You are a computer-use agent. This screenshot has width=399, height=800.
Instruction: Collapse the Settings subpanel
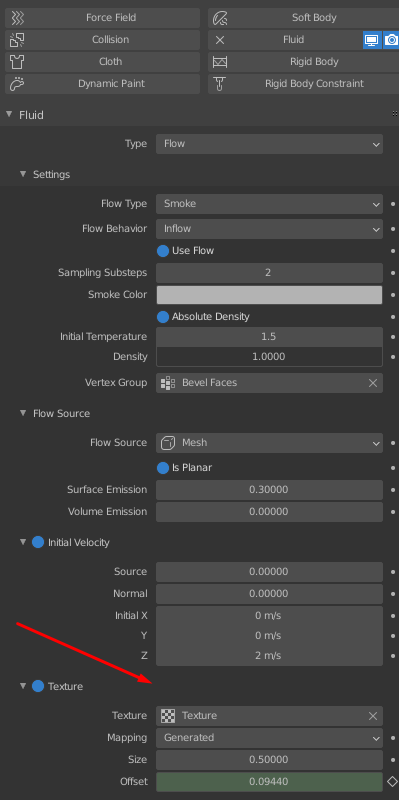(22, 174)
